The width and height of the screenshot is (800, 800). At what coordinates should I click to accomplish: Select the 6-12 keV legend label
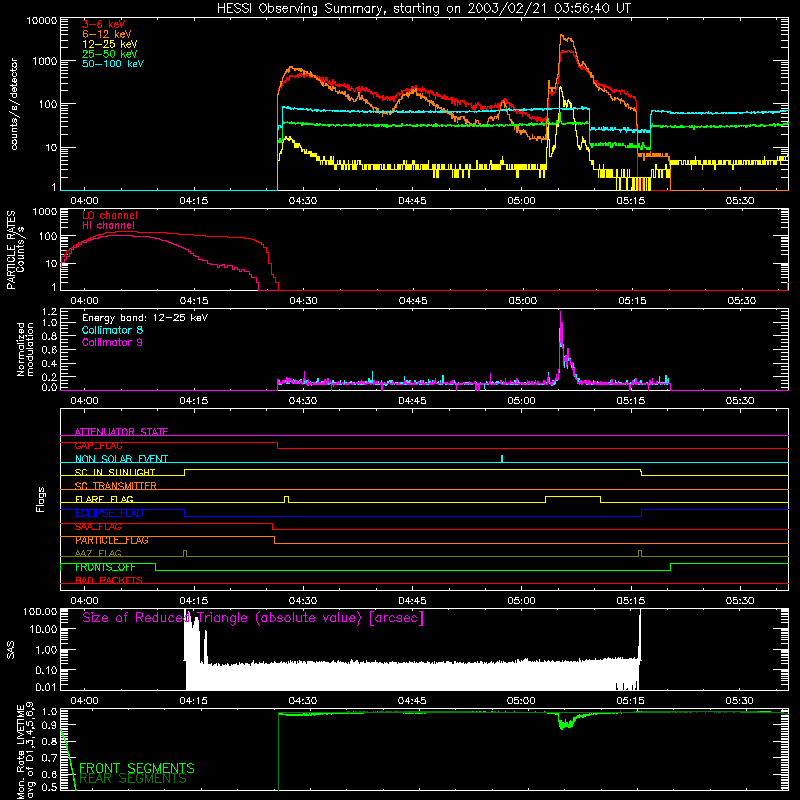click(107, 34)
